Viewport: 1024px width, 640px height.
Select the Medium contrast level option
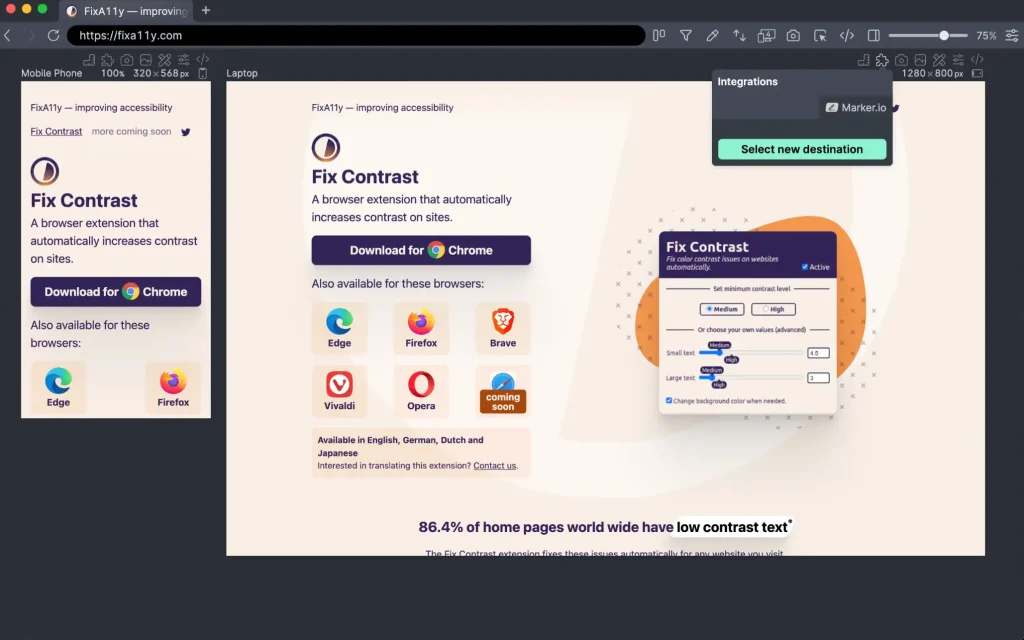721,309
